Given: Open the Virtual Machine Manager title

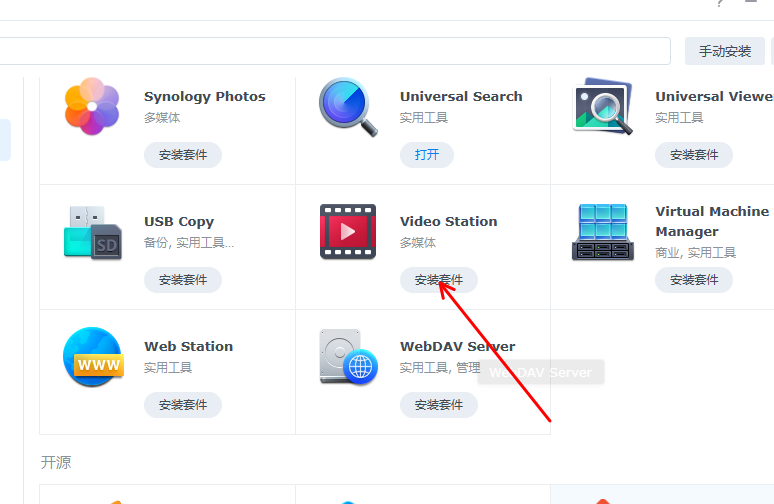Looking at the screenshot, I should tap(712, 221).
